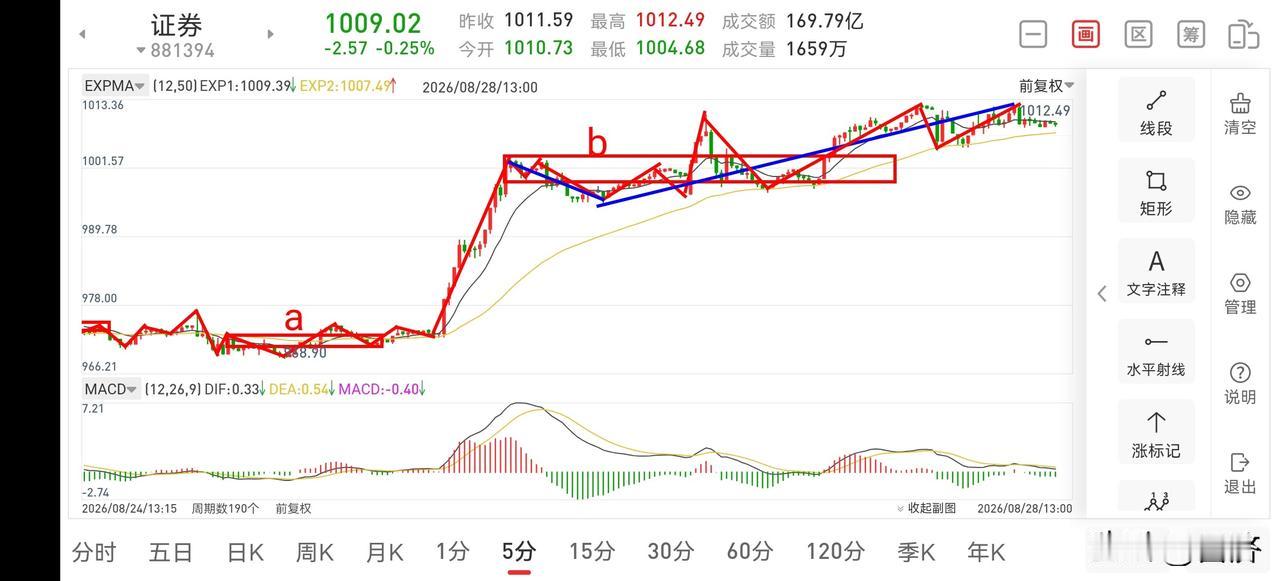
Task: Open 管理 drawing management
Action: click(x=1240, y=294)
